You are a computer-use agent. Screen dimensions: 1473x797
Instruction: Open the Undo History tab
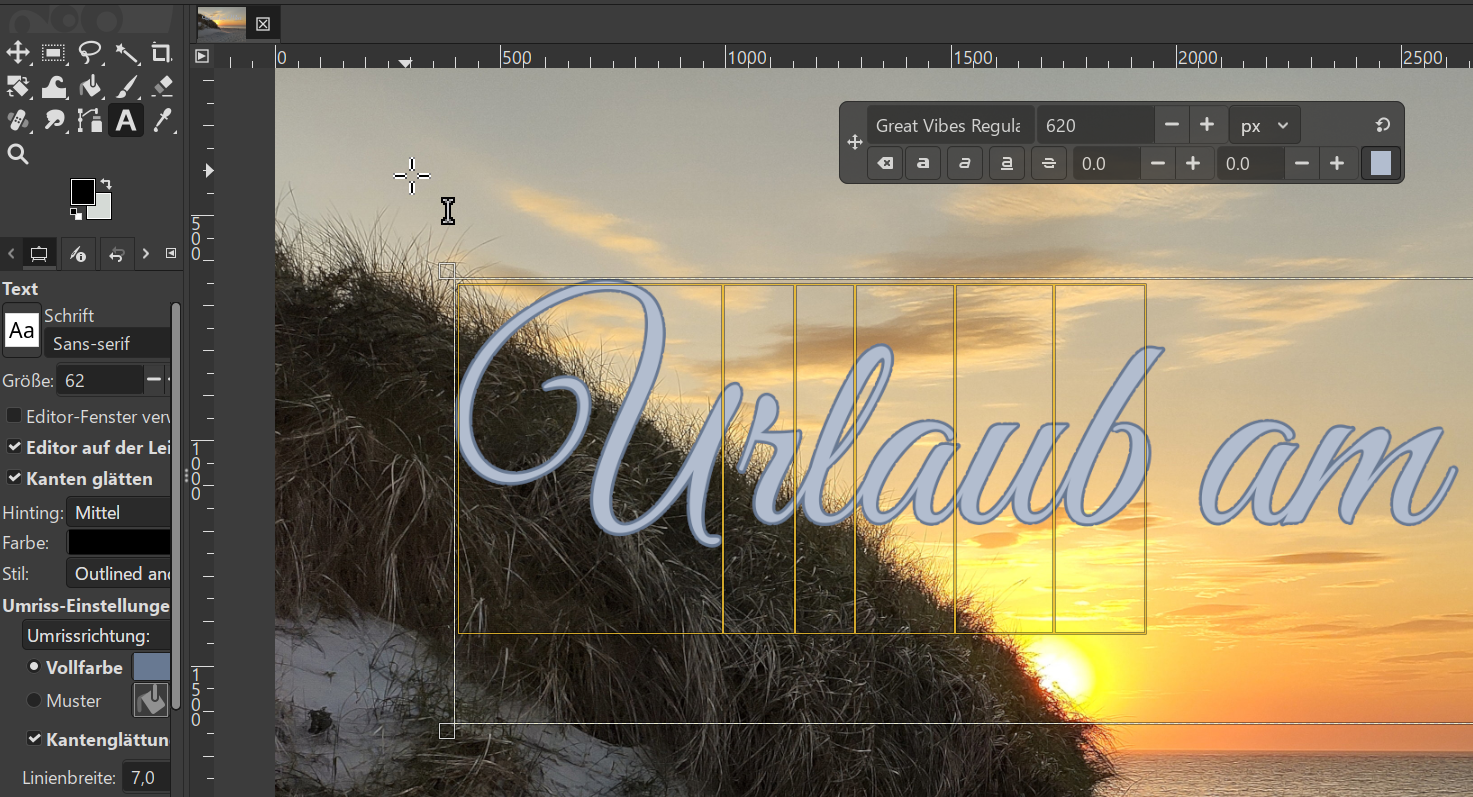[116, 254]
